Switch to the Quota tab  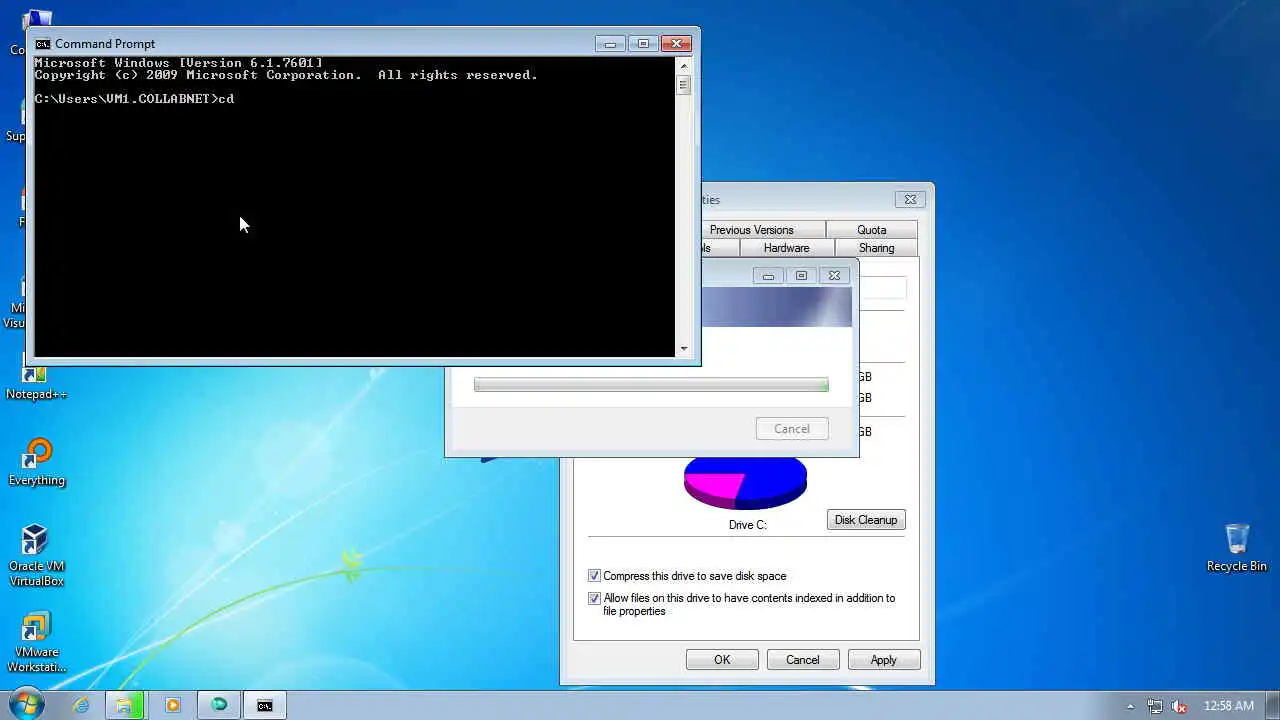pos(871,230)
